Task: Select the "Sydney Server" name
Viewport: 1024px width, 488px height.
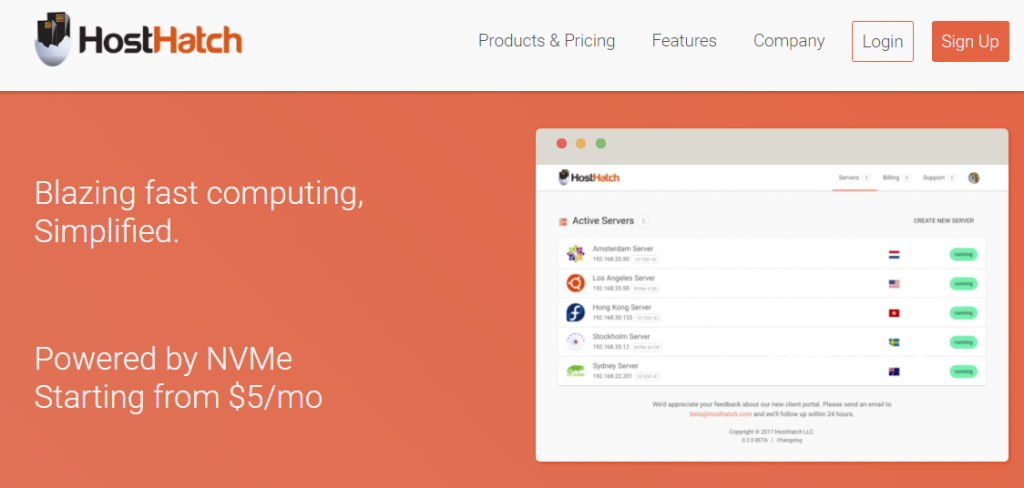Action: (x=615, y=366)
